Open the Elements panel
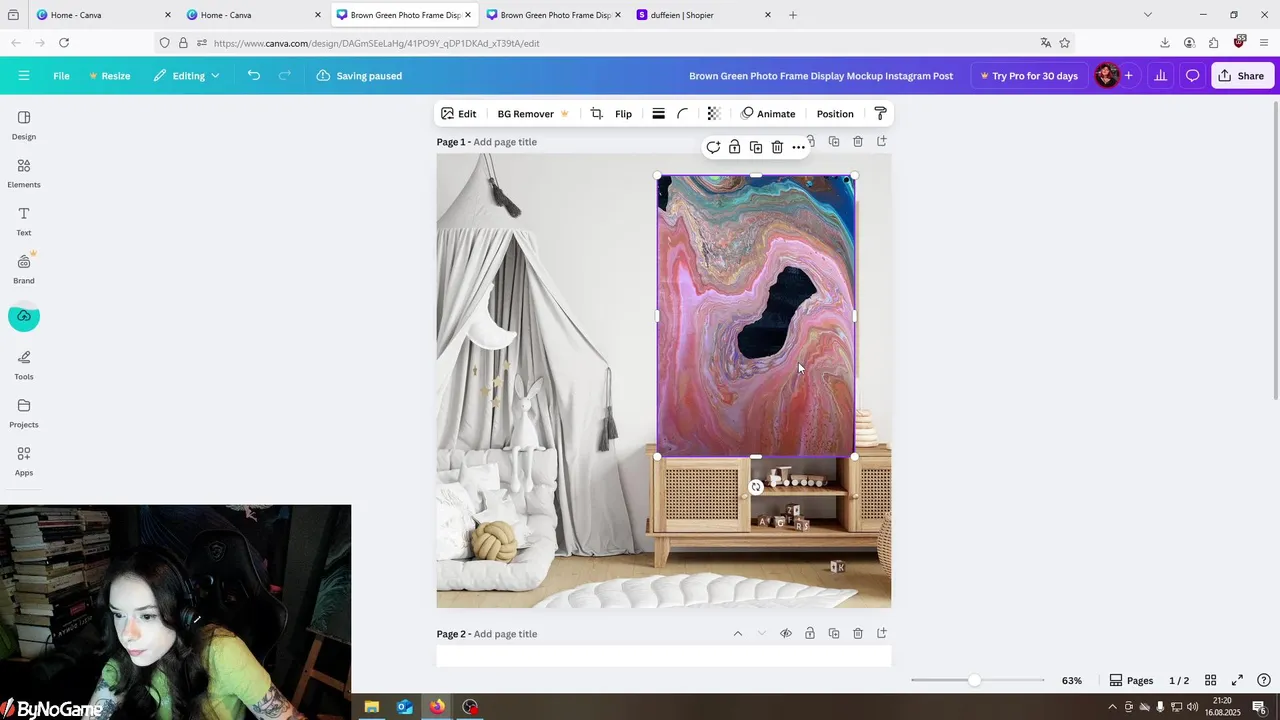Screen dimensions: 1280x720 click(24, 173)
